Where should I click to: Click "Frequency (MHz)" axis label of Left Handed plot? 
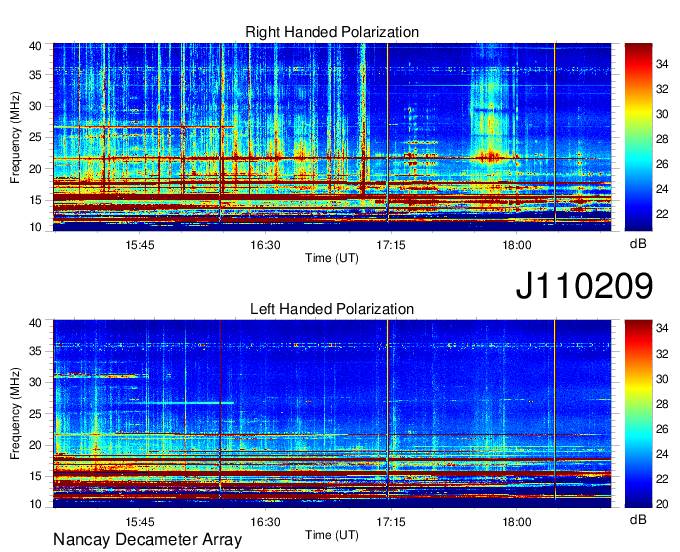pos(15,414)
